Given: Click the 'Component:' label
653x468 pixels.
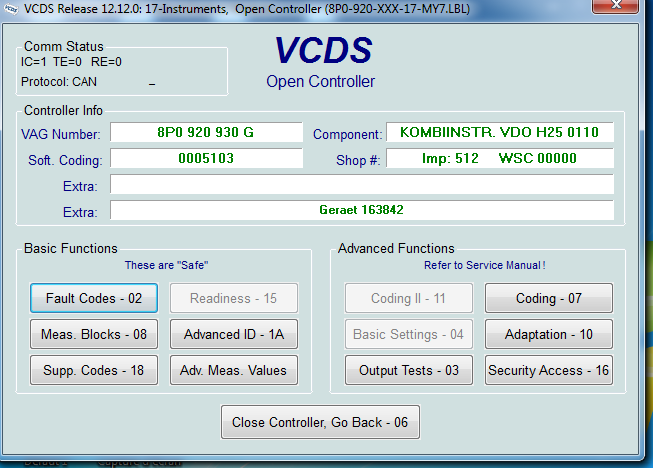Looking at the screenshot, I should (347, 134).
